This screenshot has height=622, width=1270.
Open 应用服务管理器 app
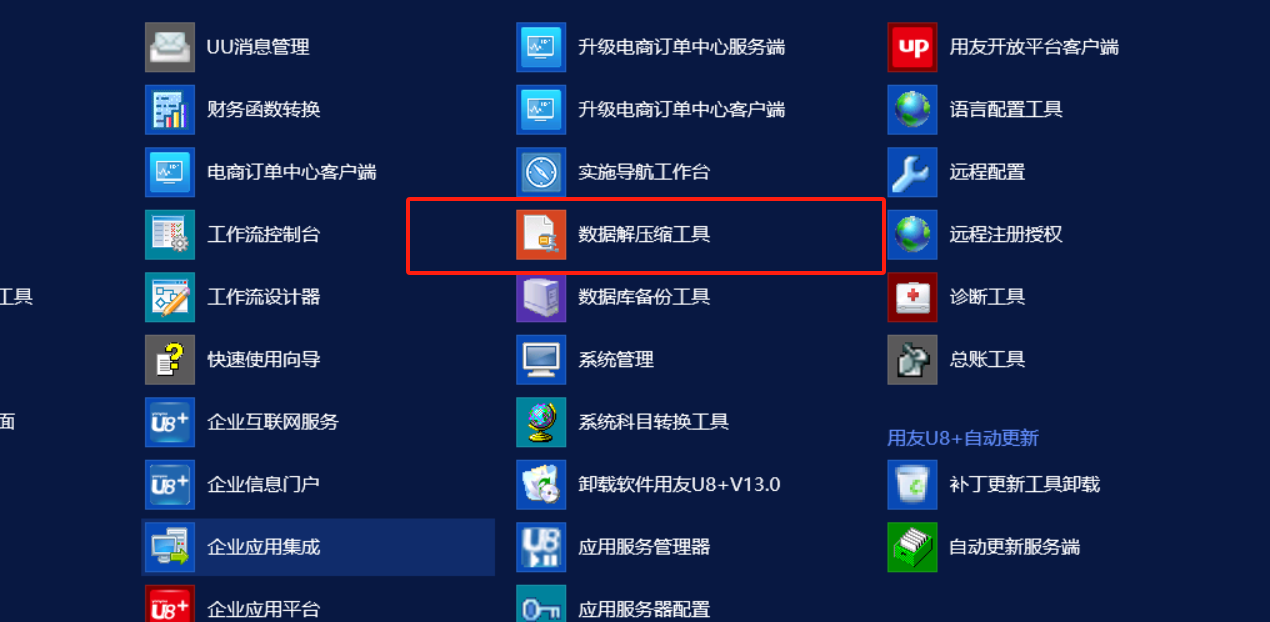click(613, 547)
